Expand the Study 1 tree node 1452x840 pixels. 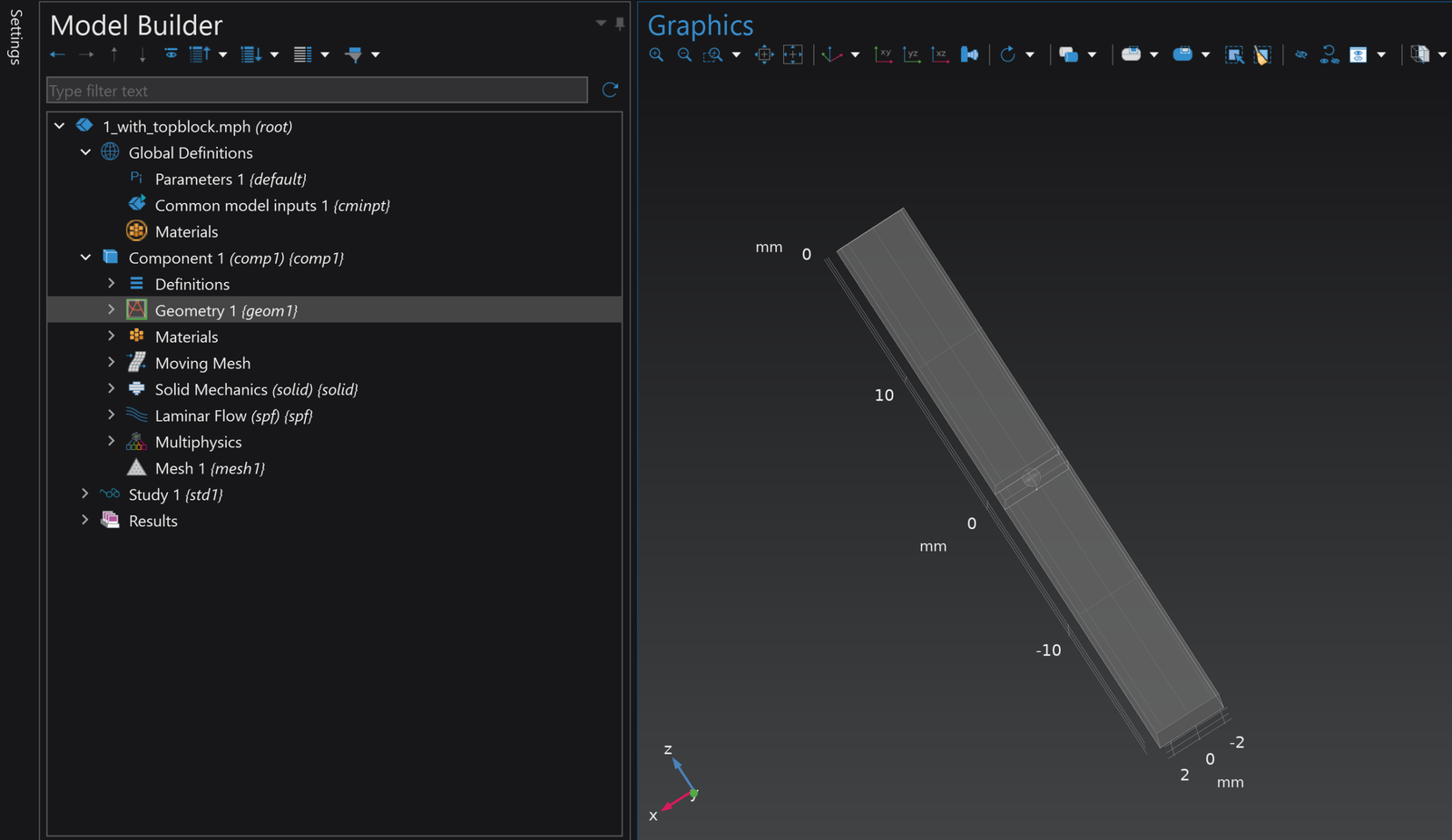[x=85, y=493]
